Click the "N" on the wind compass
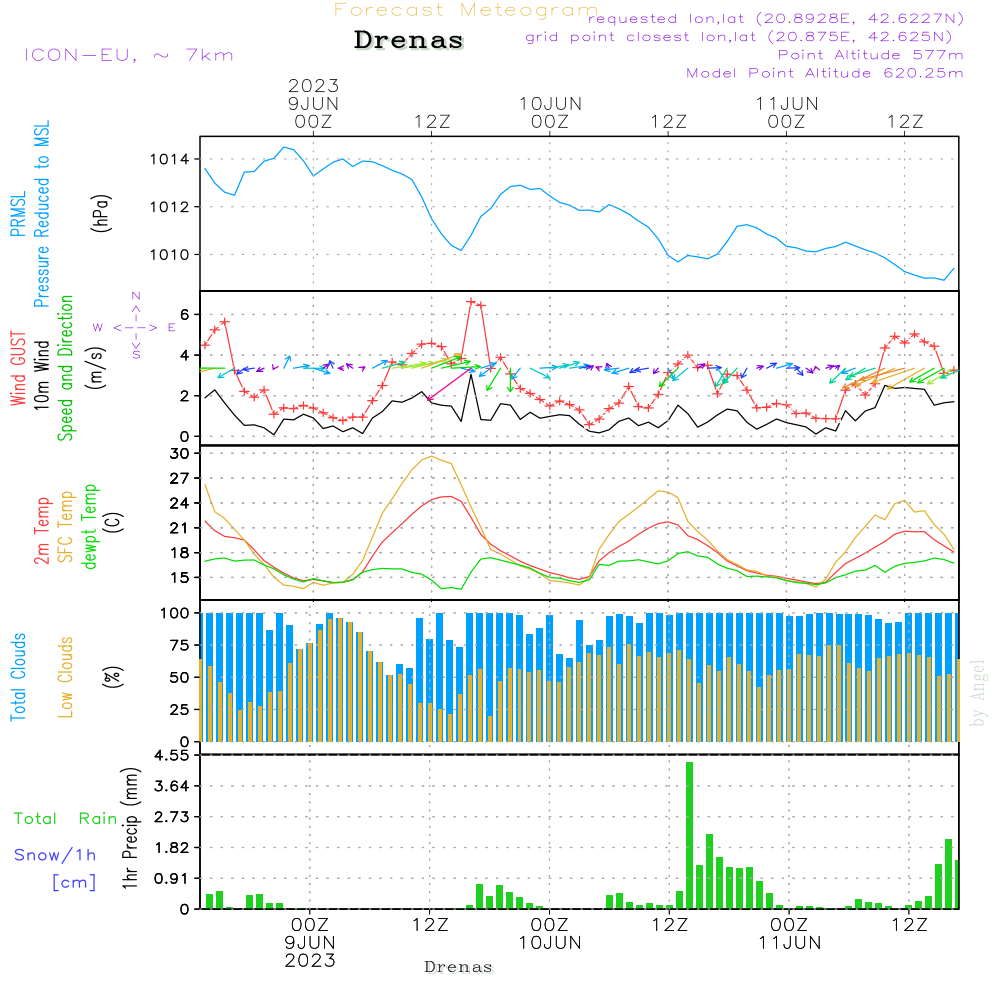 (136, 297)
